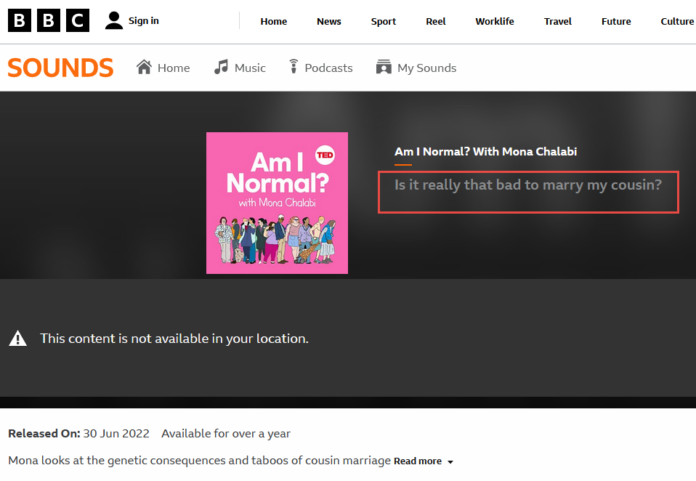Click the My Sounds icon
Screen dimensions: 696x481
click(x=384, y=67)
